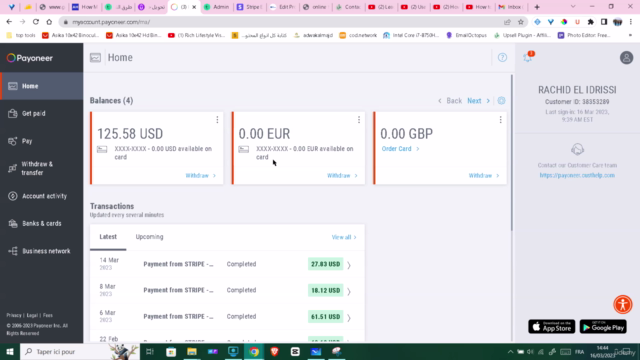Open the extensions puzzle icon
The width and height of the screenshot is (640, 360).
click(591, 22)
